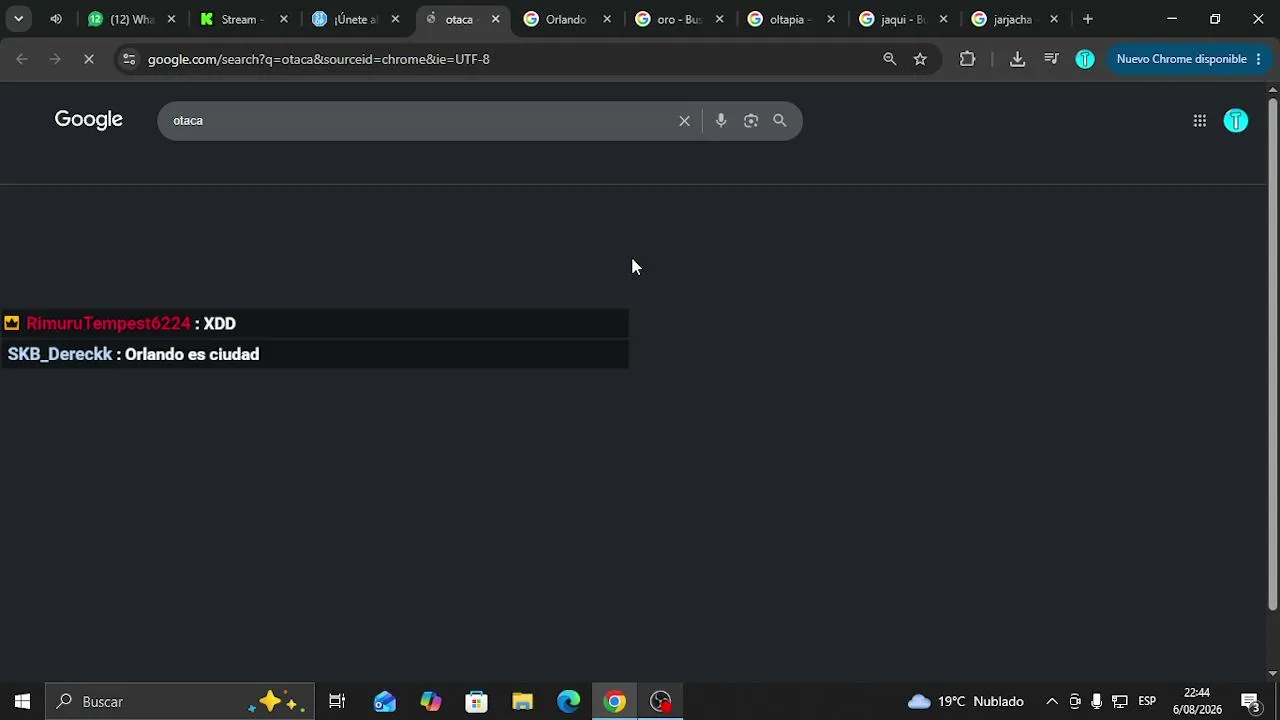Open a new browser tab
This screenshot has height=720, width=1280.
point(1088,19)
